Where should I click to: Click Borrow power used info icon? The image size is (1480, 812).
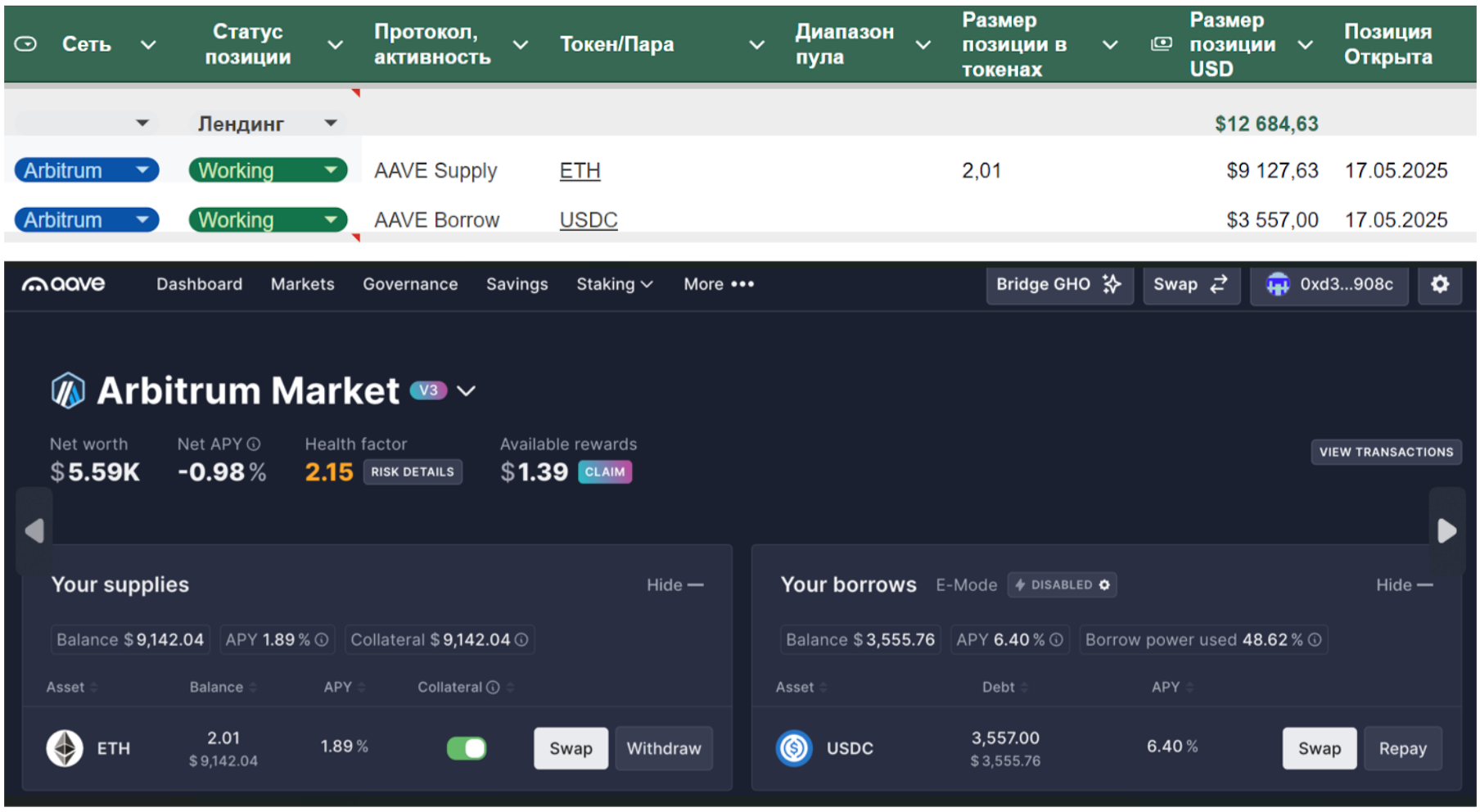[x=1315, y=639]
